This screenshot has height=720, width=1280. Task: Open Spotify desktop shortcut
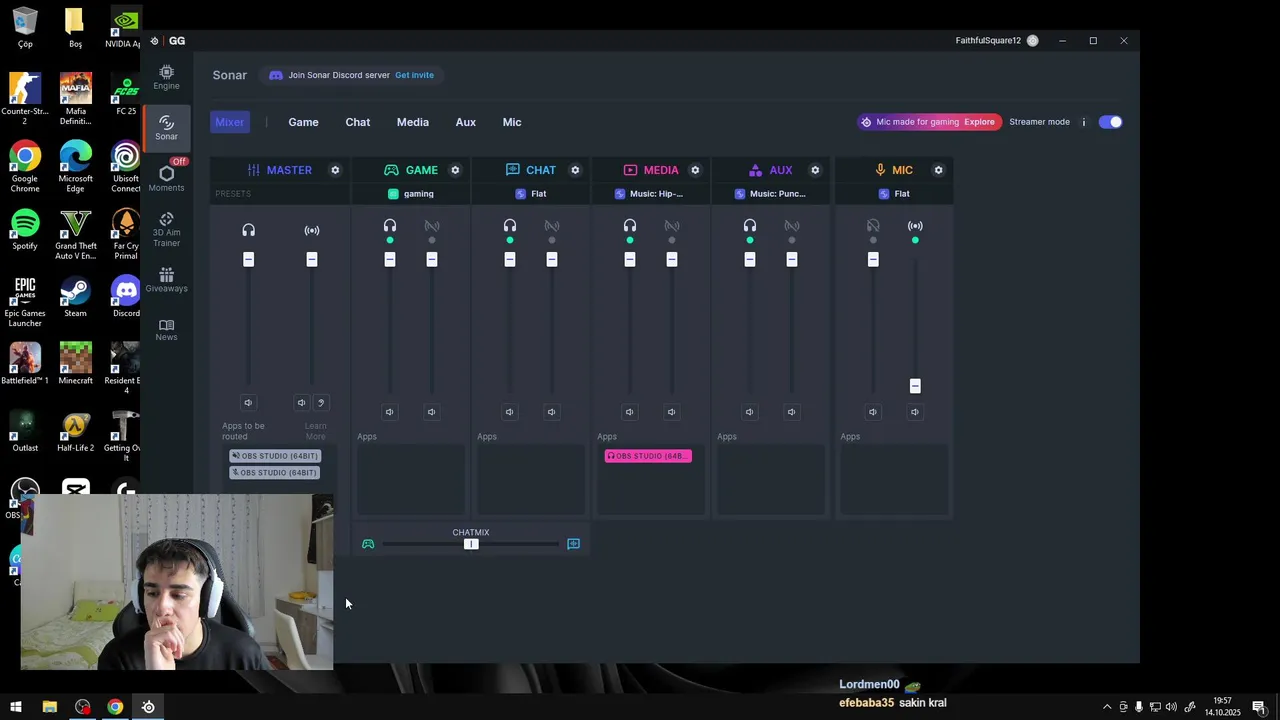pyautogui.click(x=25, y=230)
